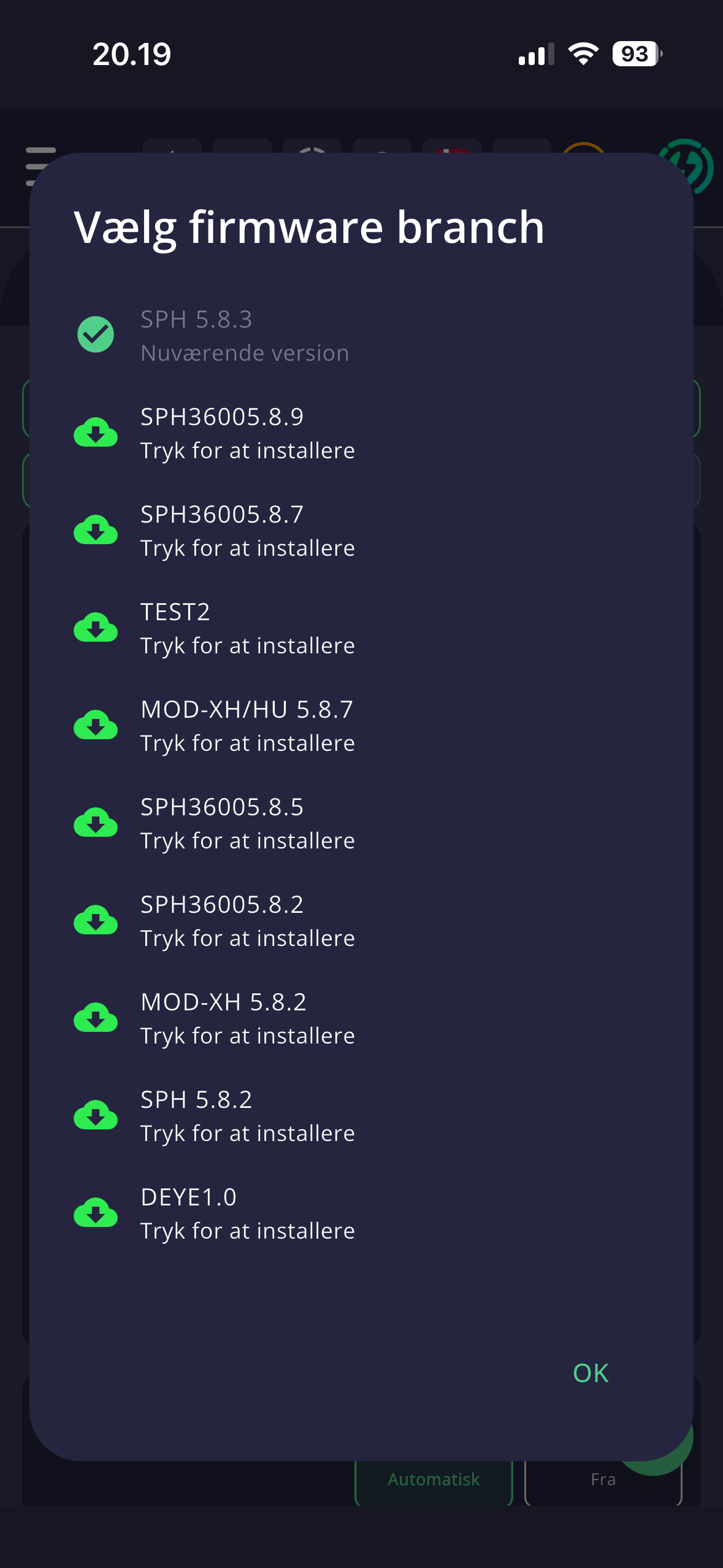This screenshot has height=1568, width=723.
Task: Tap the download icon for MOD-XH/HU 5.8.7
Action: 96,726
